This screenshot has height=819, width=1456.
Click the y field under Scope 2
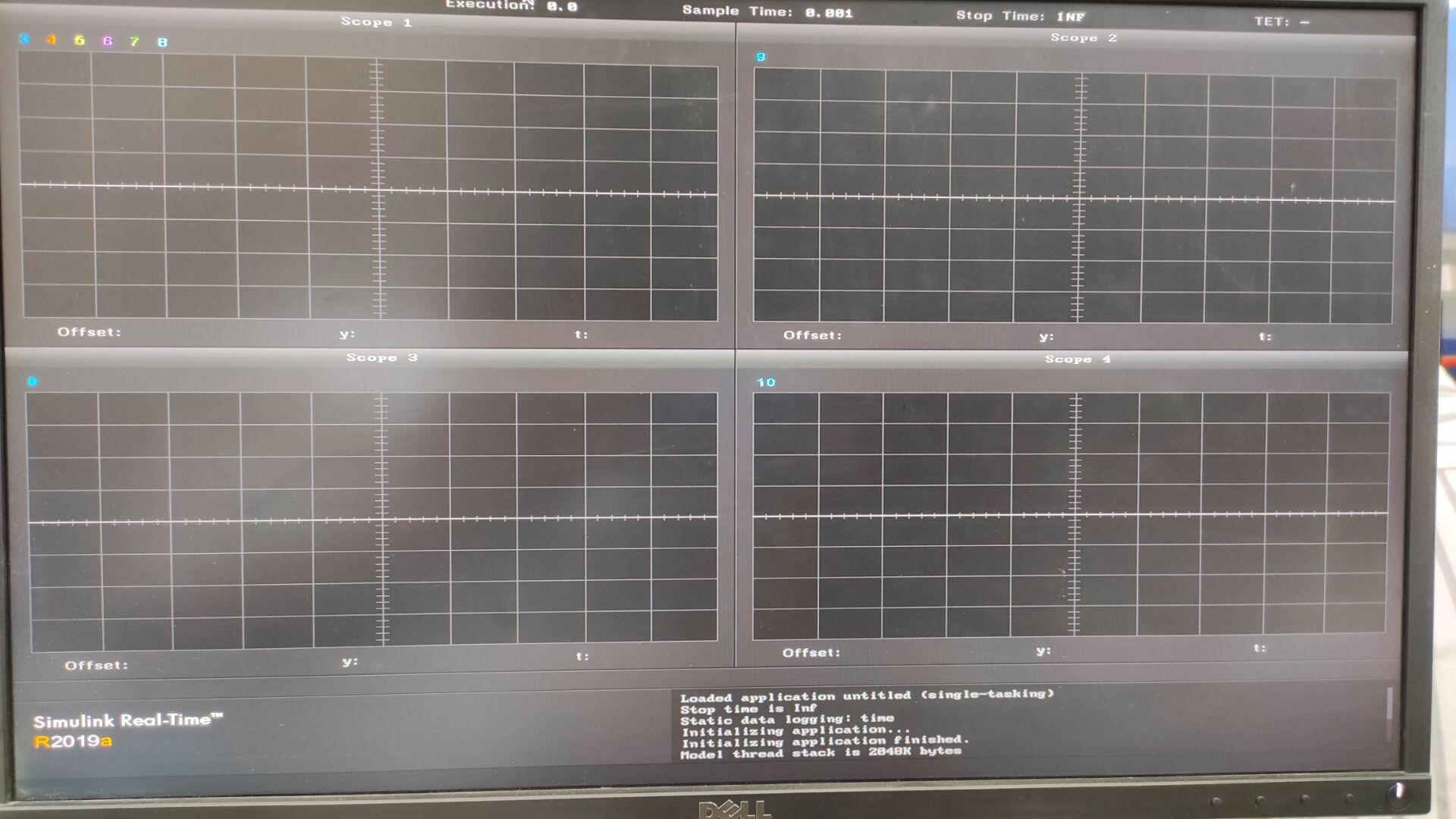point(1046,336)
